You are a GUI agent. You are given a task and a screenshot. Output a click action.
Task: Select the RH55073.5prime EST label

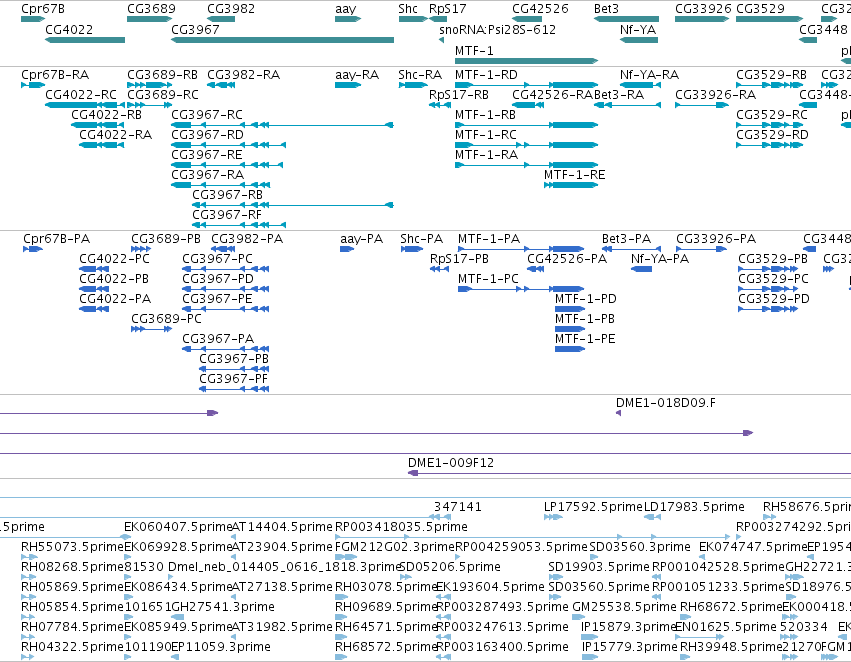click(x=73, y=546)
